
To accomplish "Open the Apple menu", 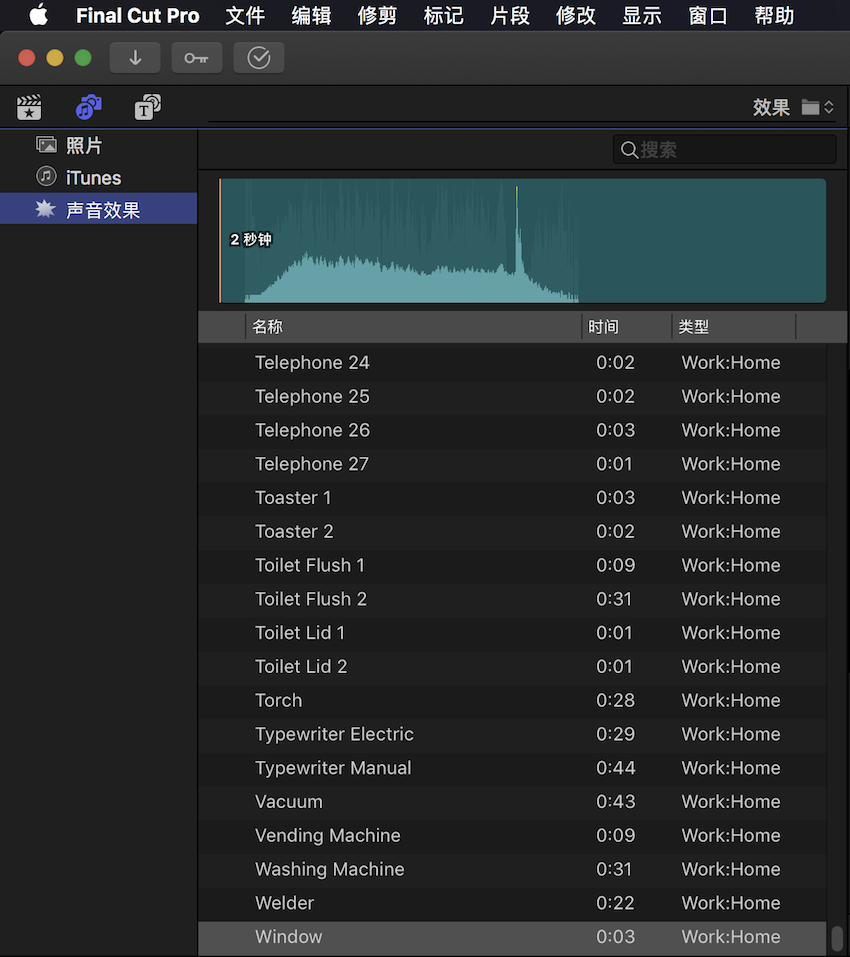I will click(x=38, y=15).
